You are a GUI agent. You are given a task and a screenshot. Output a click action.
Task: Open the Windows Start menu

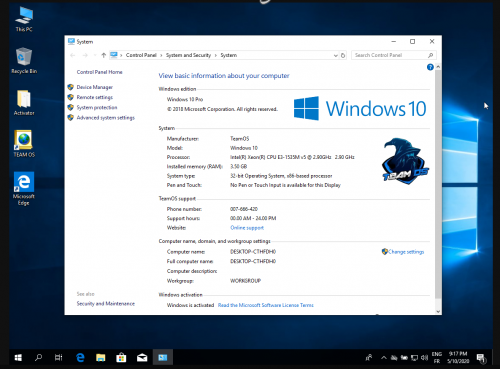click(x=18, y=358)
